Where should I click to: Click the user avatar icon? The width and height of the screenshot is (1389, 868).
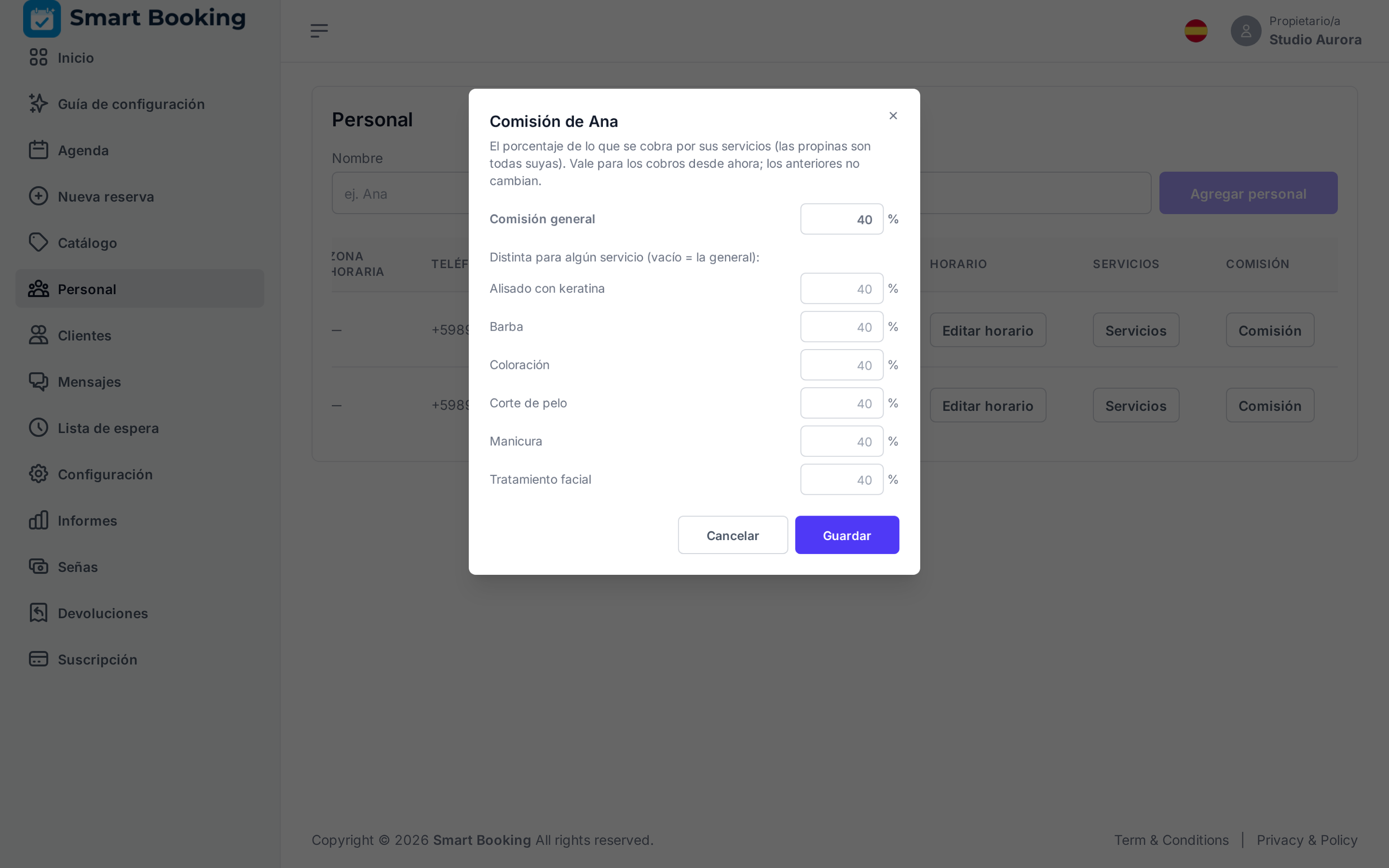click(1246, 31)
